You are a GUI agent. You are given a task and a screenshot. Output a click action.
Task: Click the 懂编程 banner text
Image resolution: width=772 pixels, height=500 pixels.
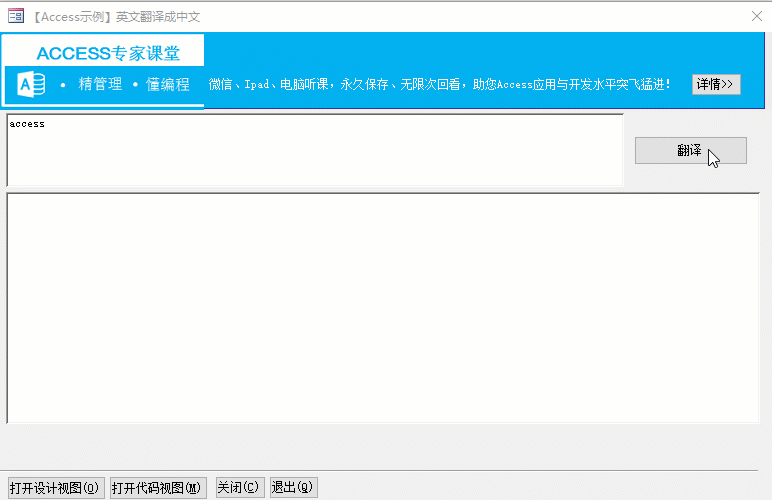168,84
